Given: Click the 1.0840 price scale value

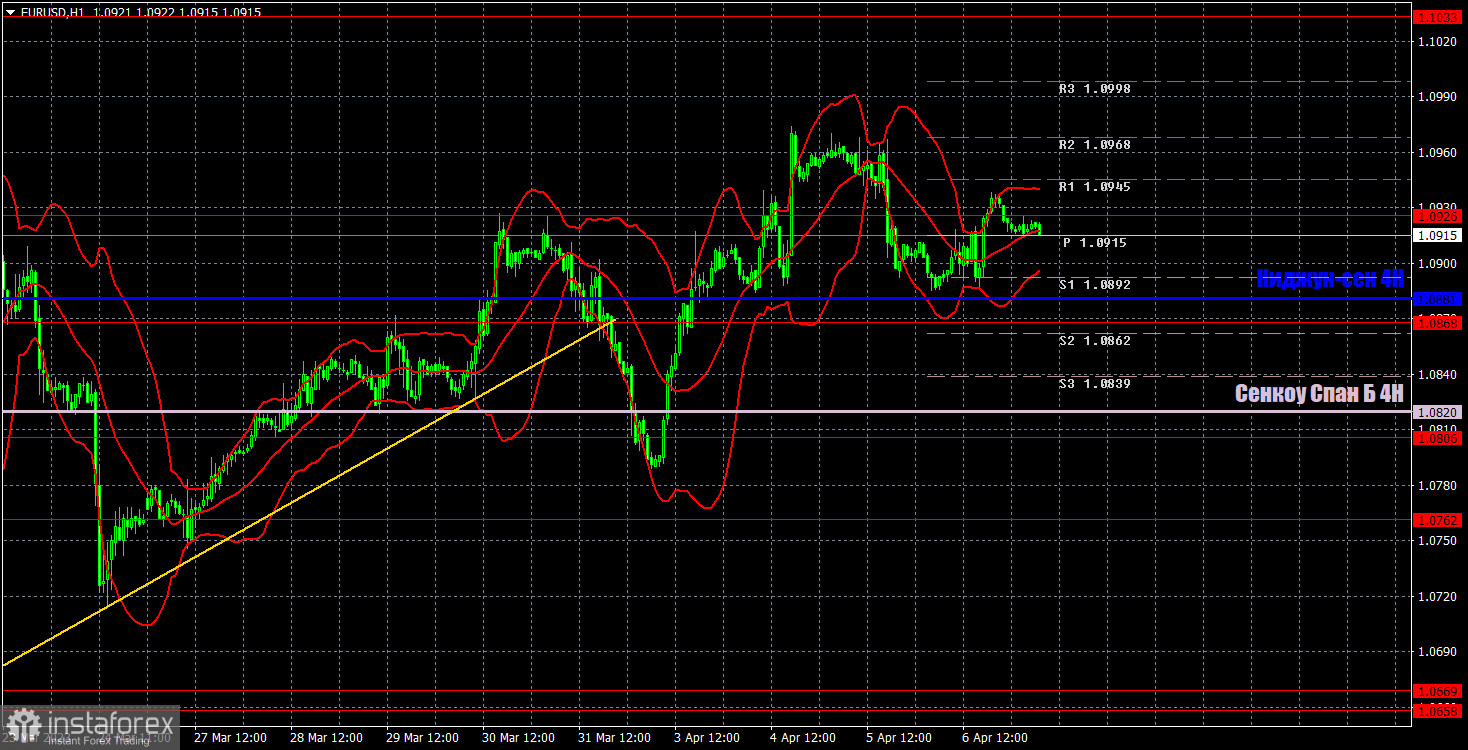Looking at the screenshot, I should pos(1438,375).
